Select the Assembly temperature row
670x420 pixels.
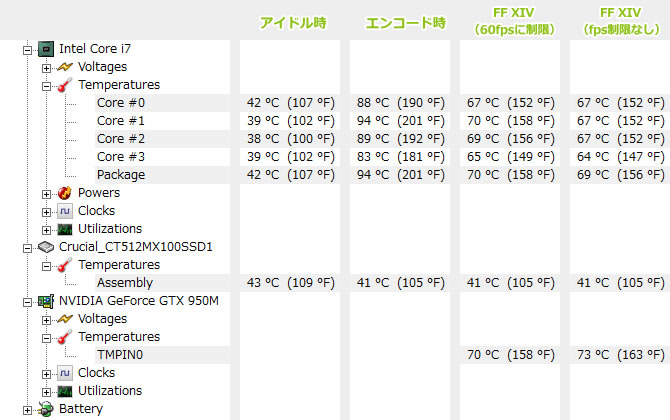click(x=162, y=283)
